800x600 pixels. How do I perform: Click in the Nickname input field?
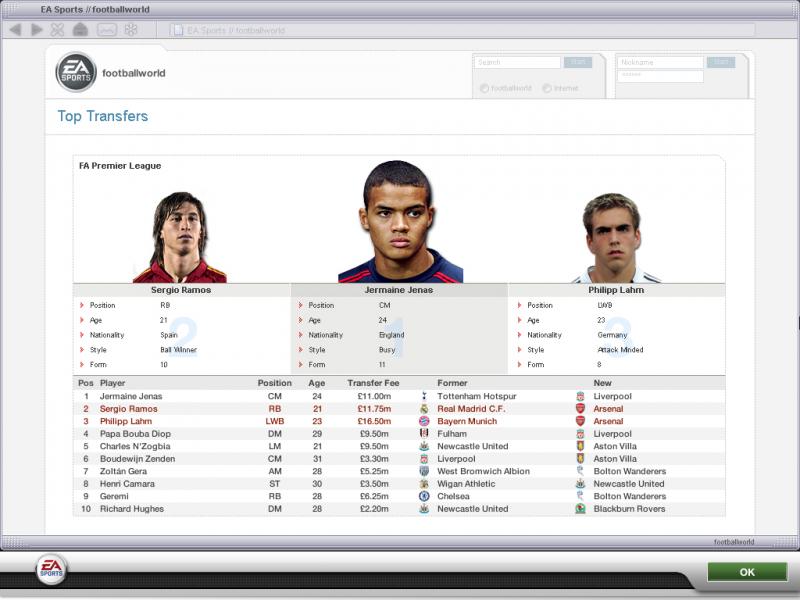(x=660, y=62)
